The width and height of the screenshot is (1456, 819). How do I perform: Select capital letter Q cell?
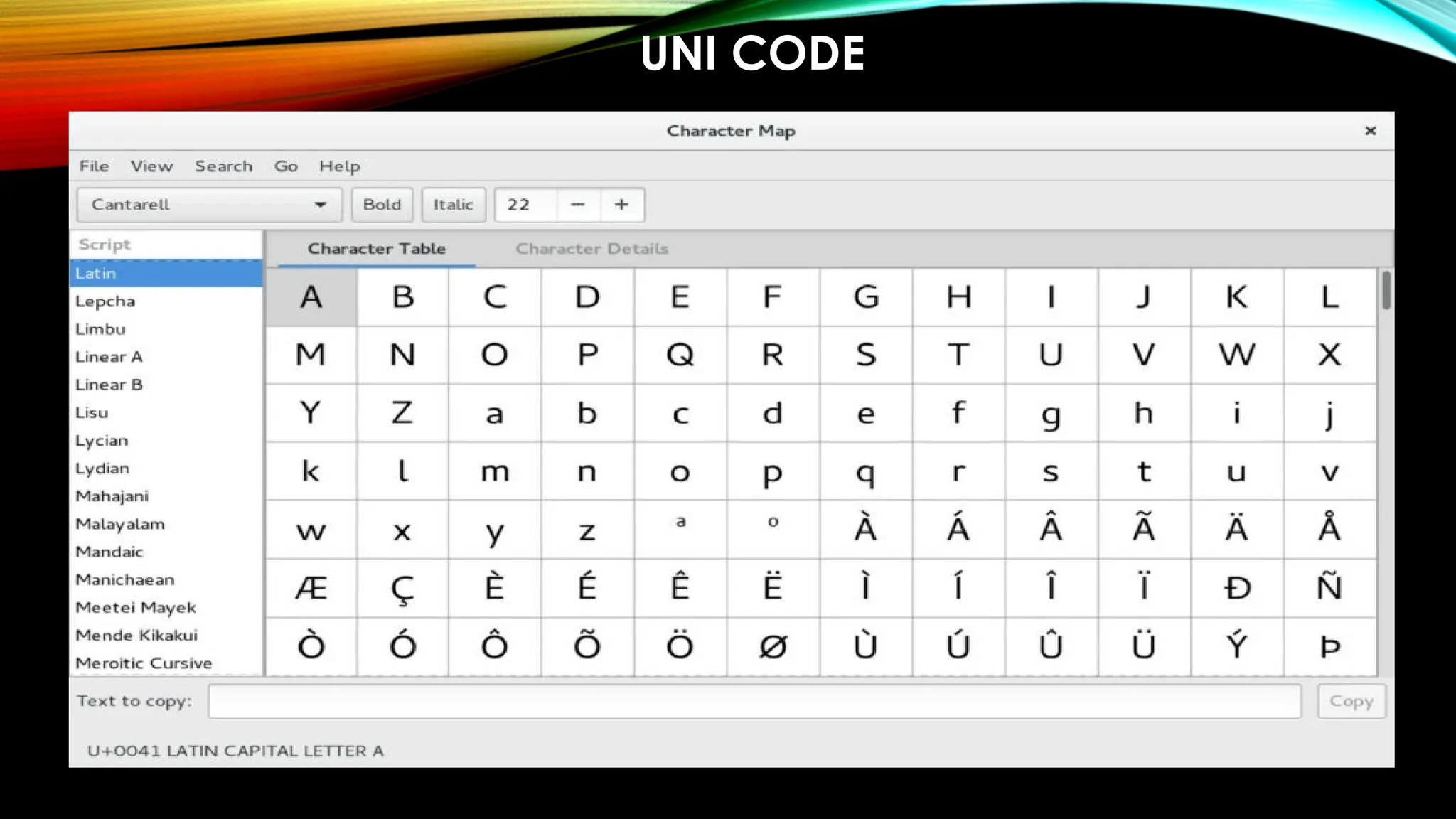coord(680,355)
